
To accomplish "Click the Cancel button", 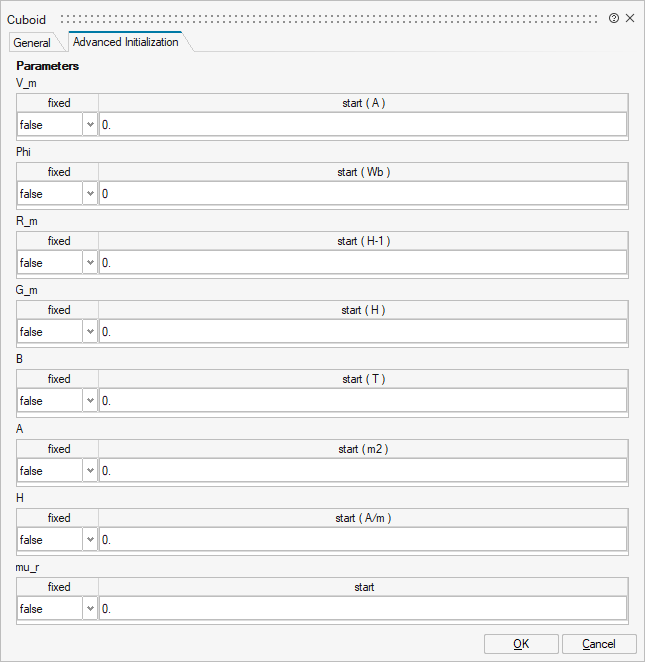I will click(599, 644).
